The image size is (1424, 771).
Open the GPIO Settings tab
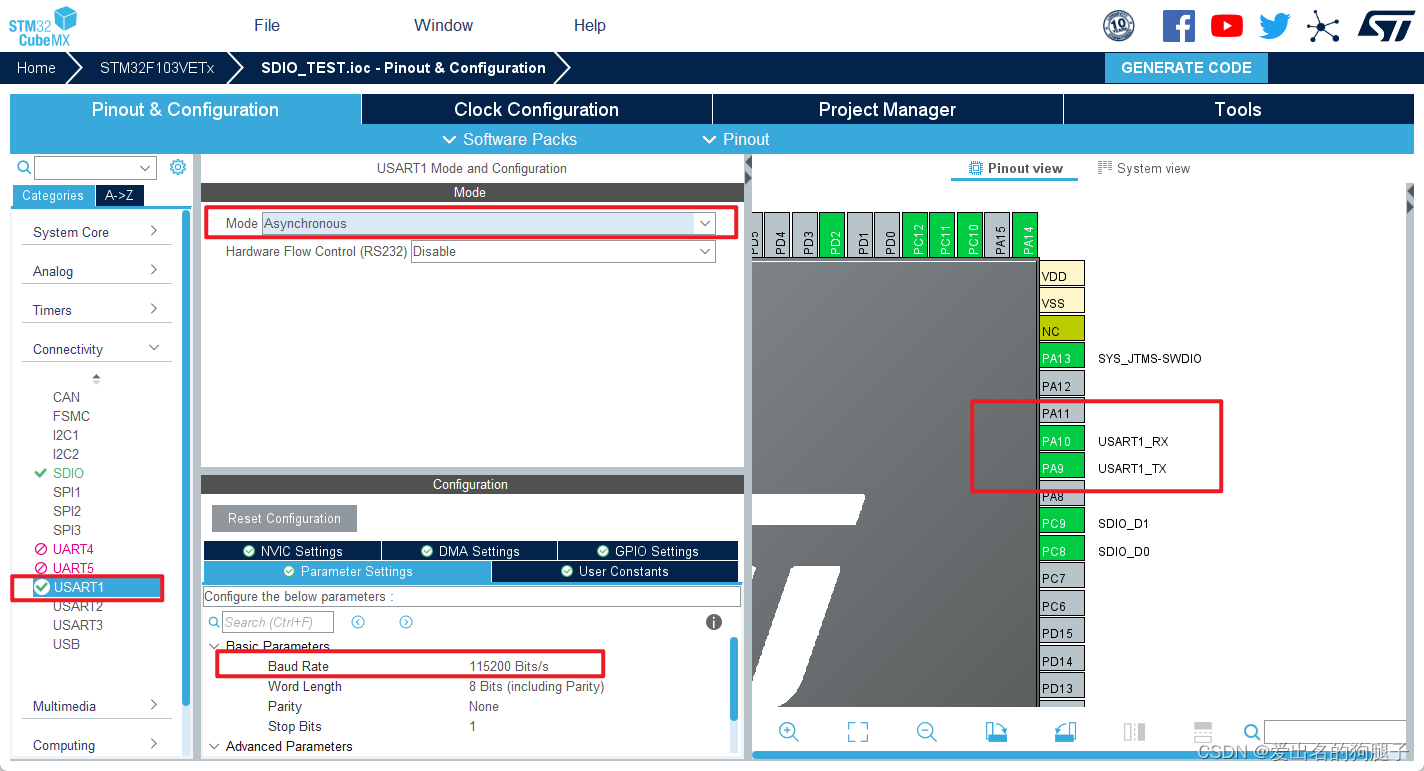(x=648, y=551)
